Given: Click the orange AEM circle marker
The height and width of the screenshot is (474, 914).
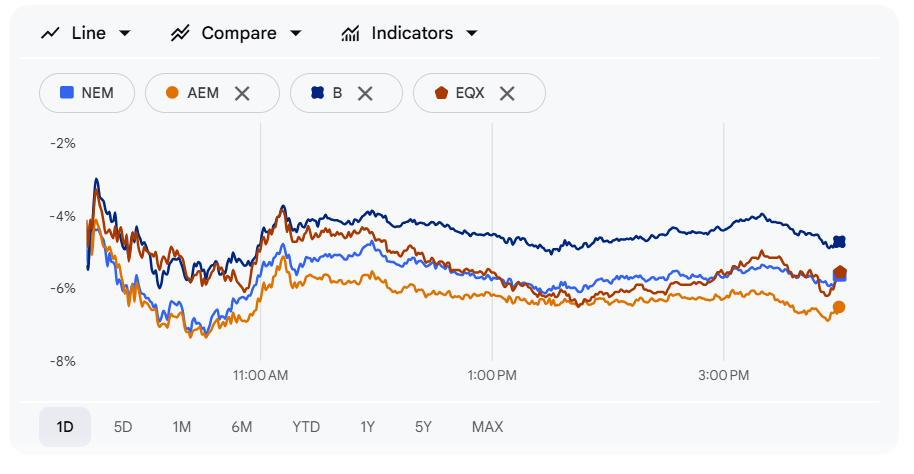Looking at the screenshot, I should coord(172,93).
